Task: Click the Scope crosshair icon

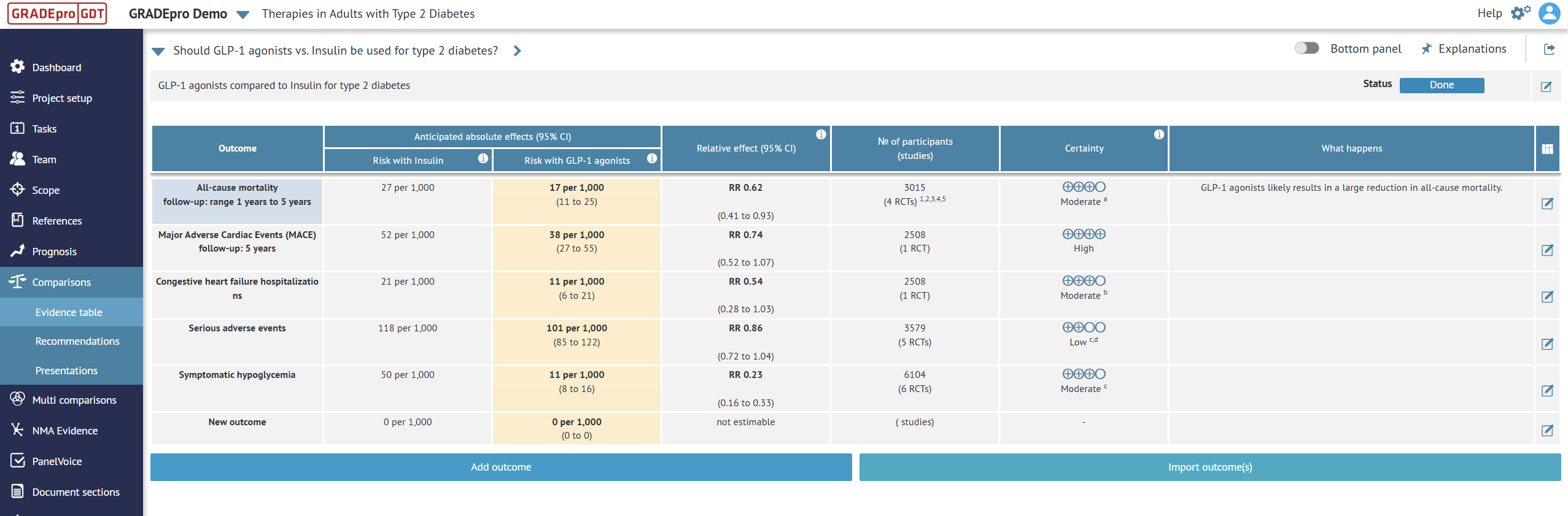Action: (x=18, y=189)
